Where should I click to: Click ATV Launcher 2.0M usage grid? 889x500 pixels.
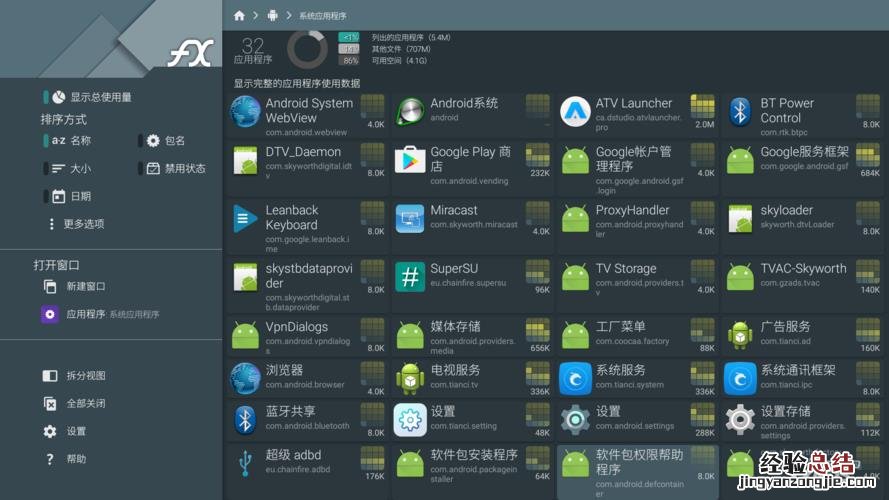702,107
